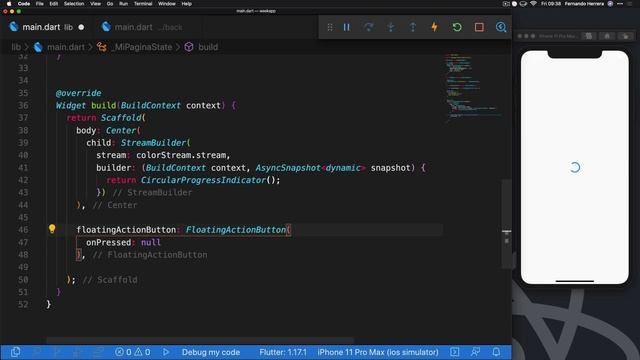Open the Terminal menu

point(143,4)
